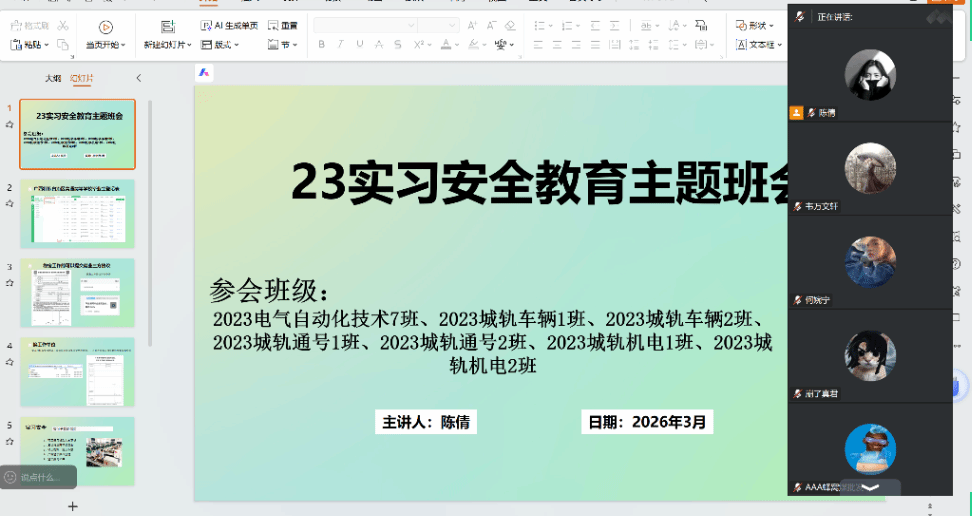The image size is (972, 516).
Task: Select the slide 3 thumbnail
Action: tap(77, 292)
